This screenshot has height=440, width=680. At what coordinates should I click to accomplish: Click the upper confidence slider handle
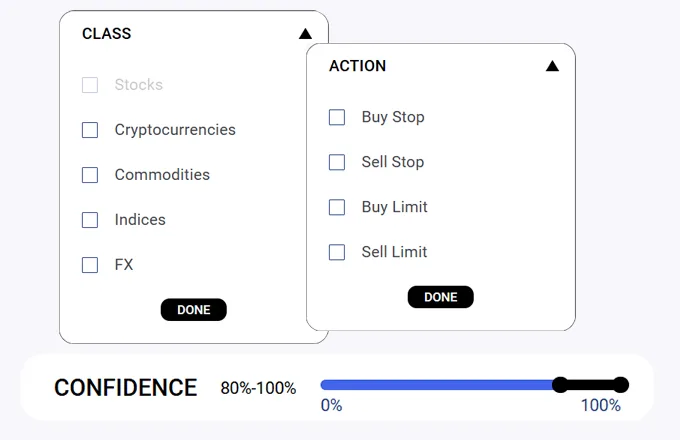click(620, 385)
